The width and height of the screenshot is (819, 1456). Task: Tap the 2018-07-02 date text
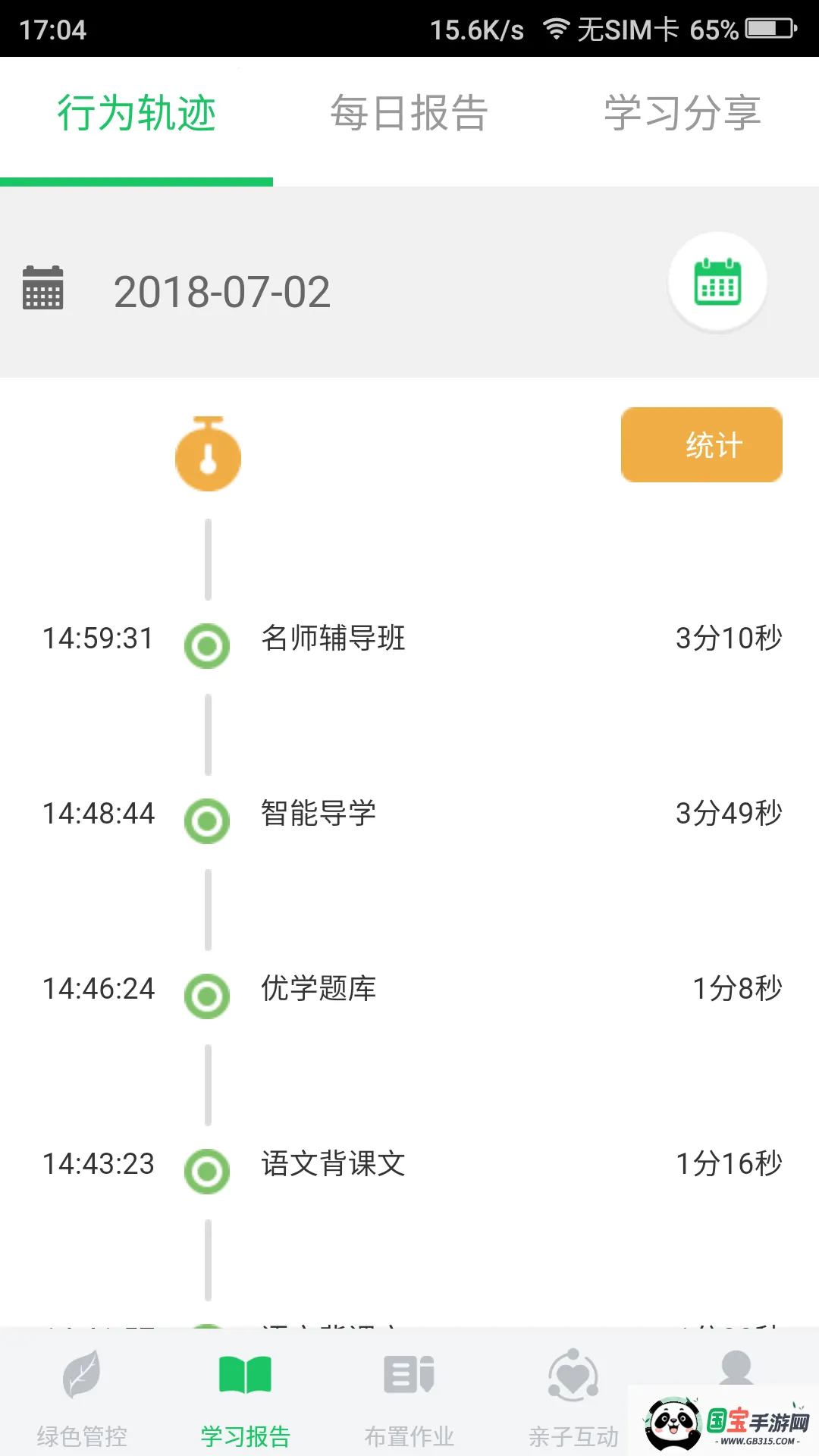(x=222, y=292)
